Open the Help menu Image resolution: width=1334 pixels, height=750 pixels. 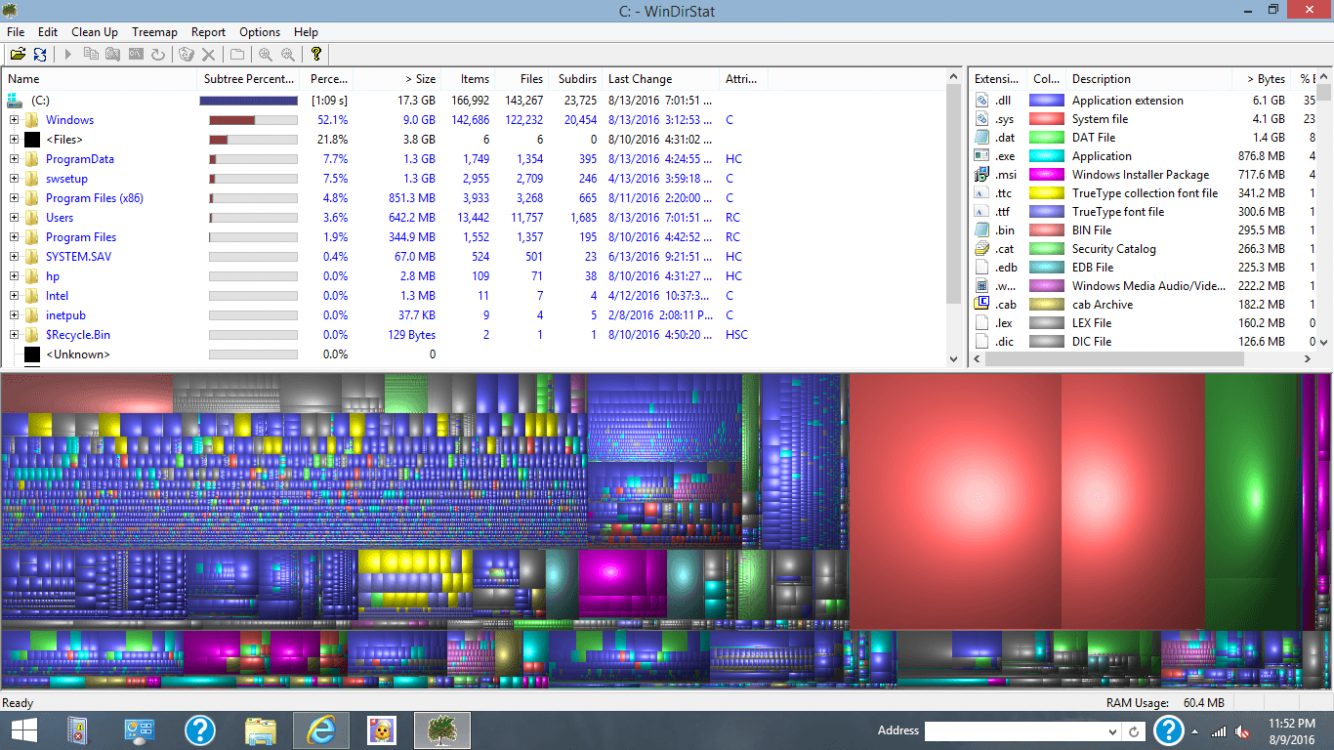coord(306,32)
